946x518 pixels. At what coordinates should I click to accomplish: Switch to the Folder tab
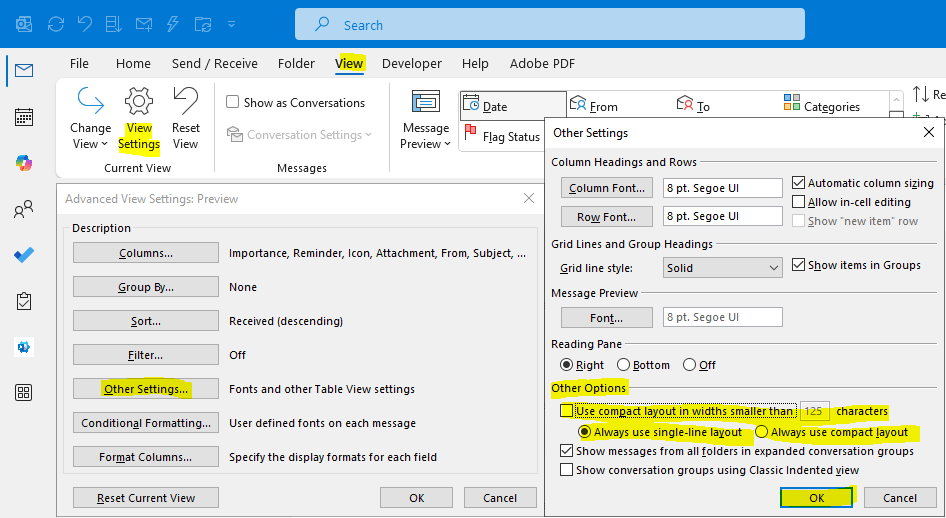pyautogui.click(x=296, y=63)
